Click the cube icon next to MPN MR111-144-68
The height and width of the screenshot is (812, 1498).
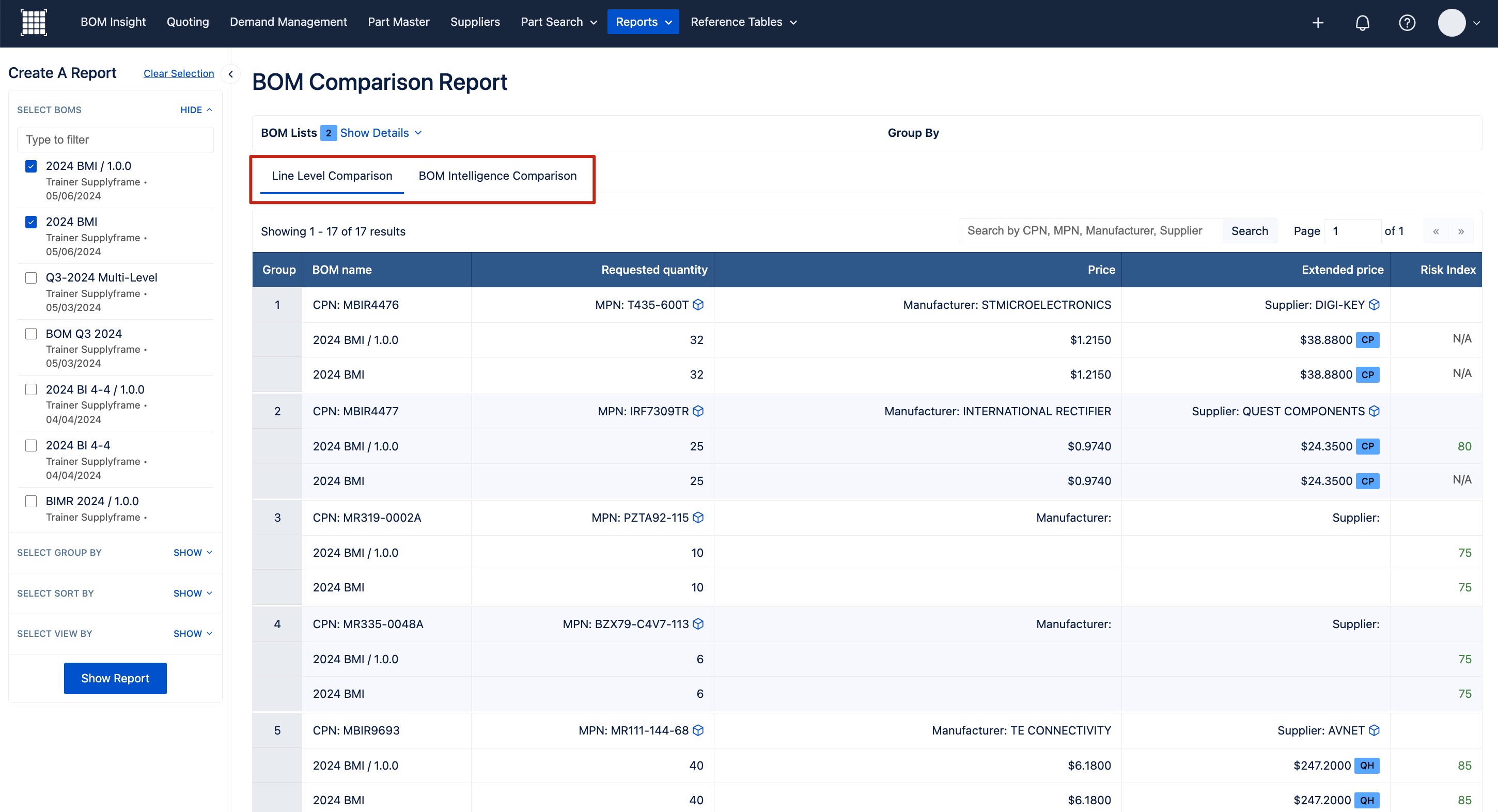point(698,730)
